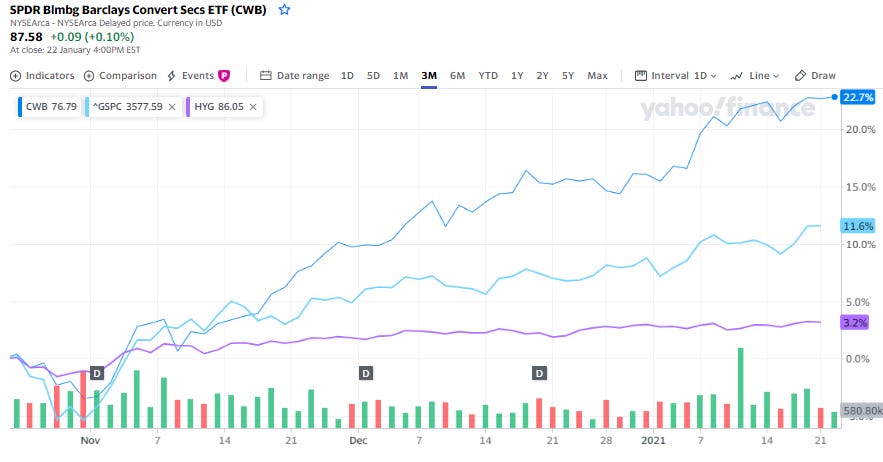Click the ^GSPC 3577.59 legend chip
Viewport: 883px width, 462px height.
(x=133, y=106)
